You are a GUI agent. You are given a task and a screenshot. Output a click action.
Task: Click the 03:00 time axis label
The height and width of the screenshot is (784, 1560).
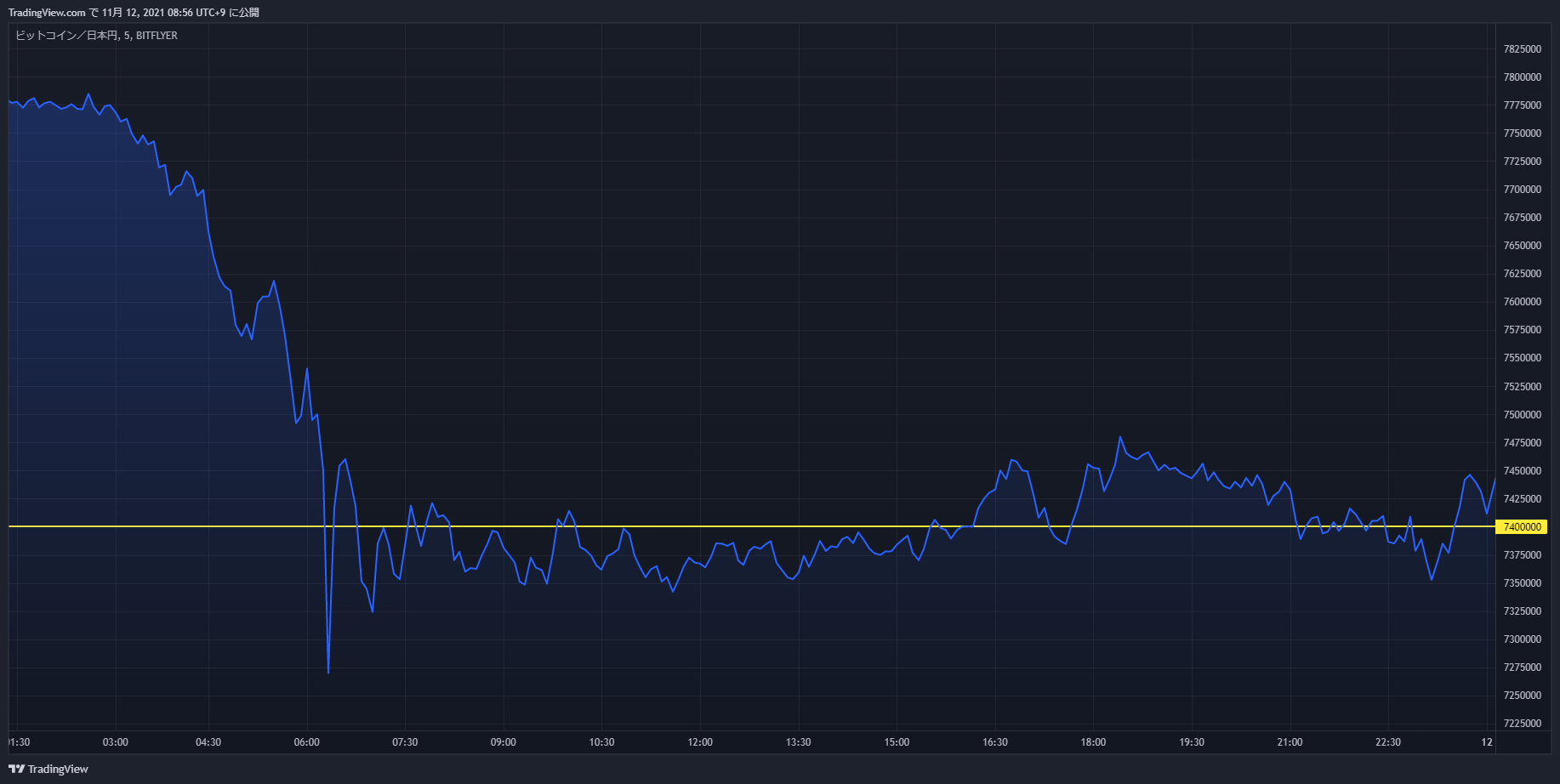[116, 742]
